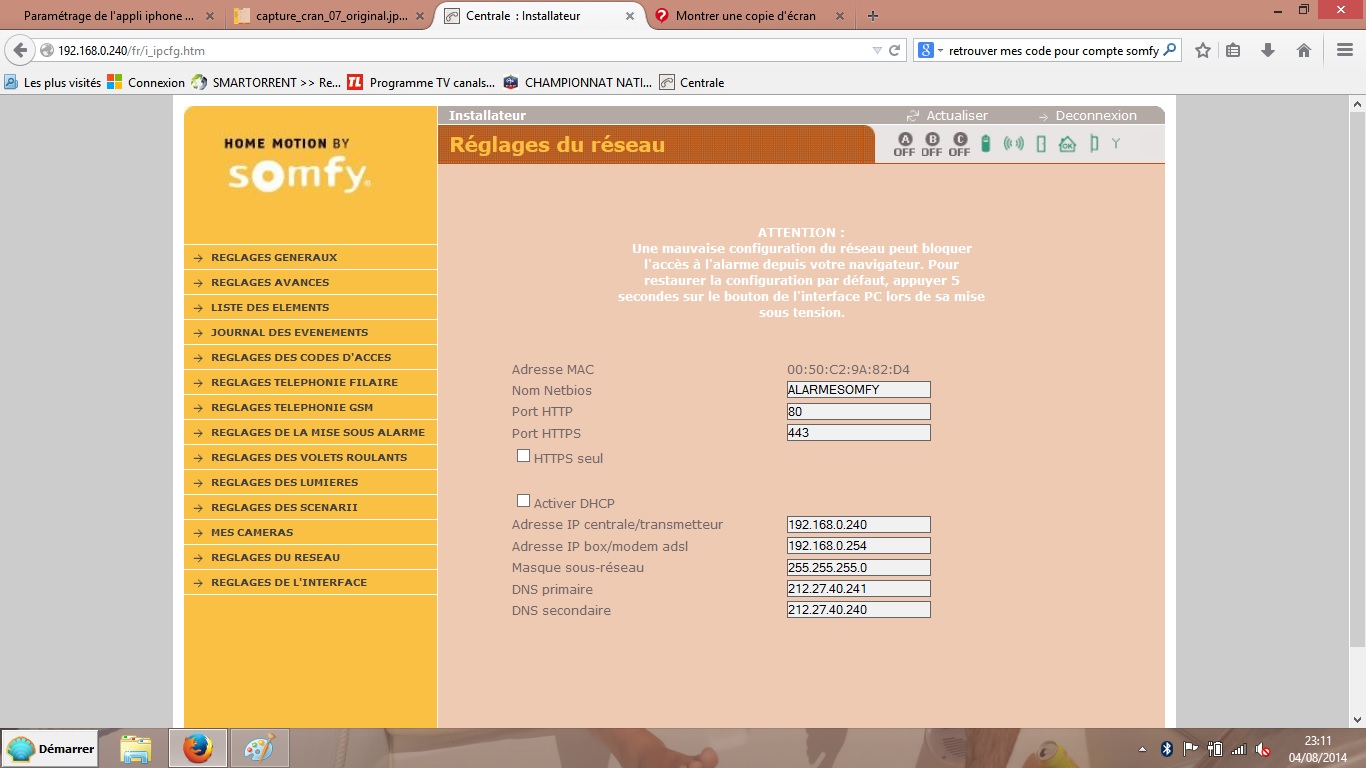Click the house OK status icon
The image size is (1366, 768).
point(1067,144)
